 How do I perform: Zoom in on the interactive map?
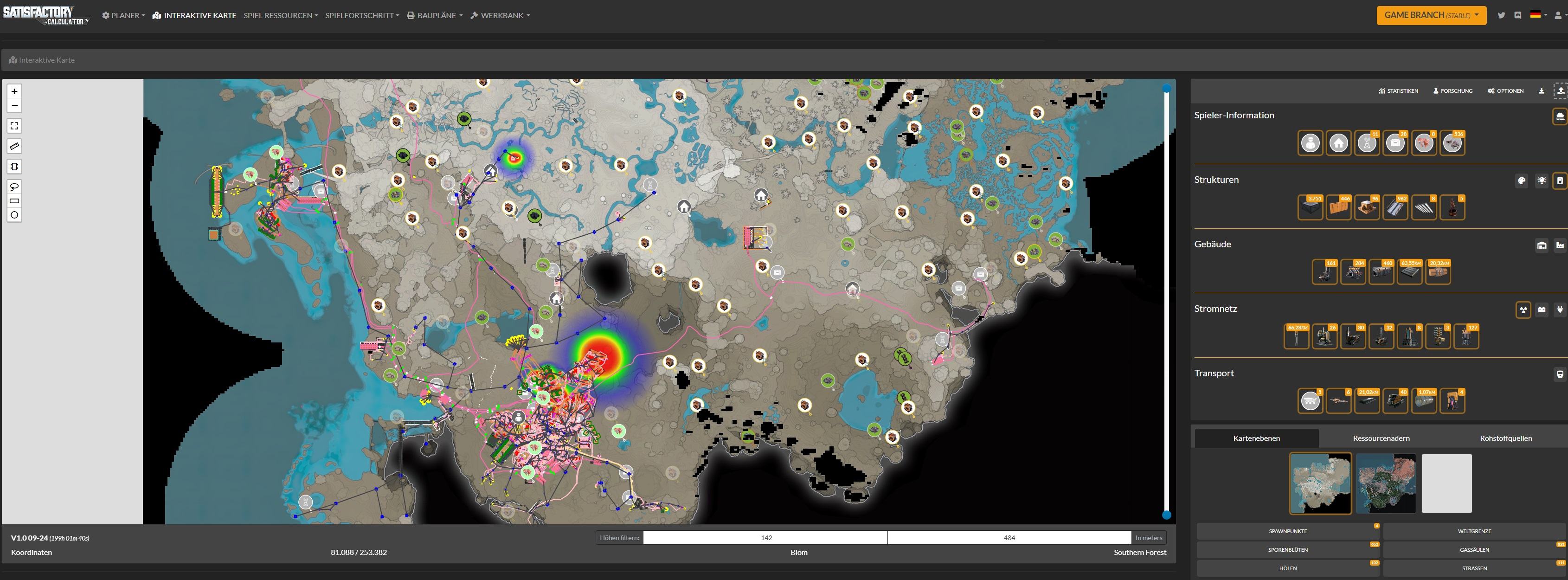(14, 91)
